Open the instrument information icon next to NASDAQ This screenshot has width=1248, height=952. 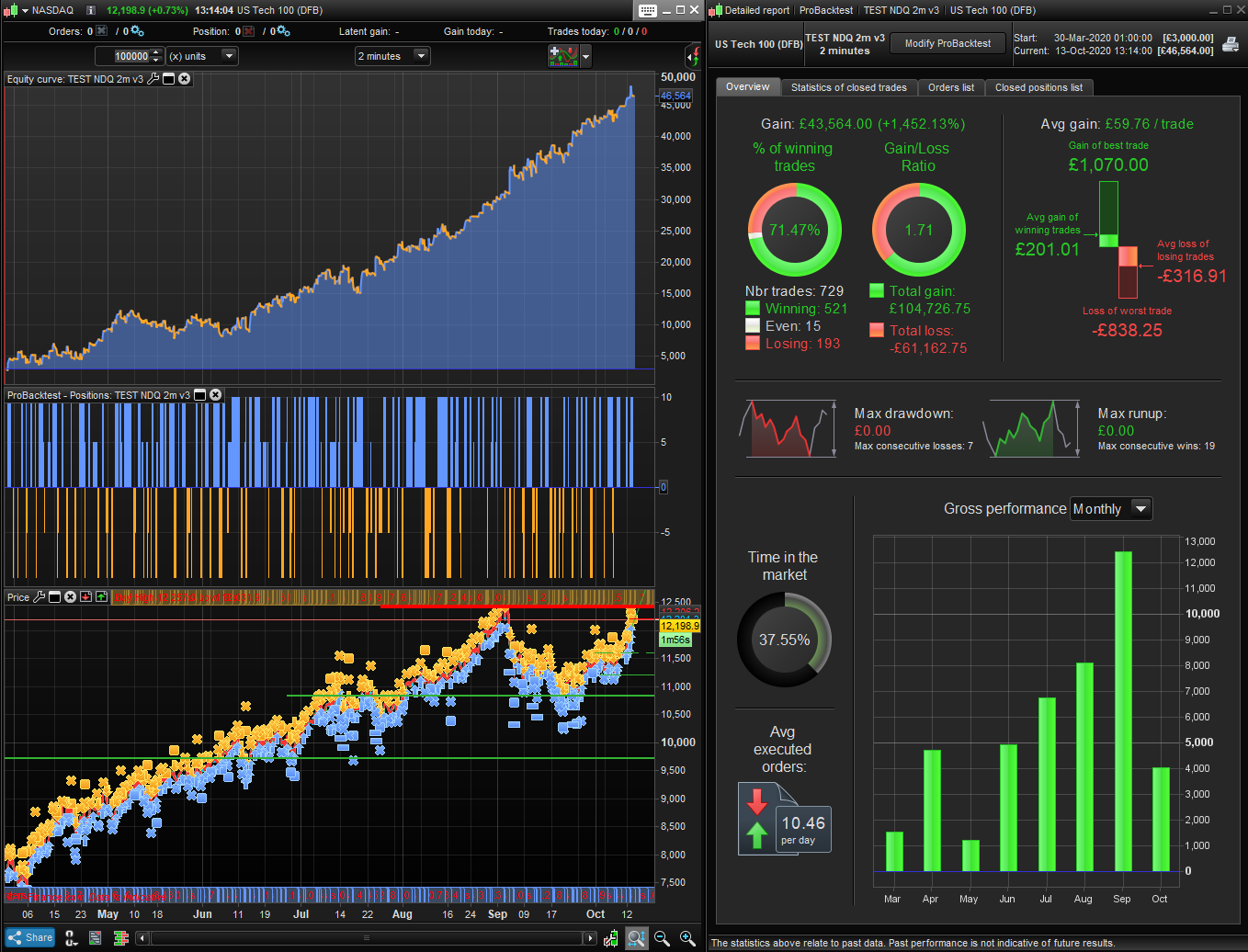click(91, 10)
